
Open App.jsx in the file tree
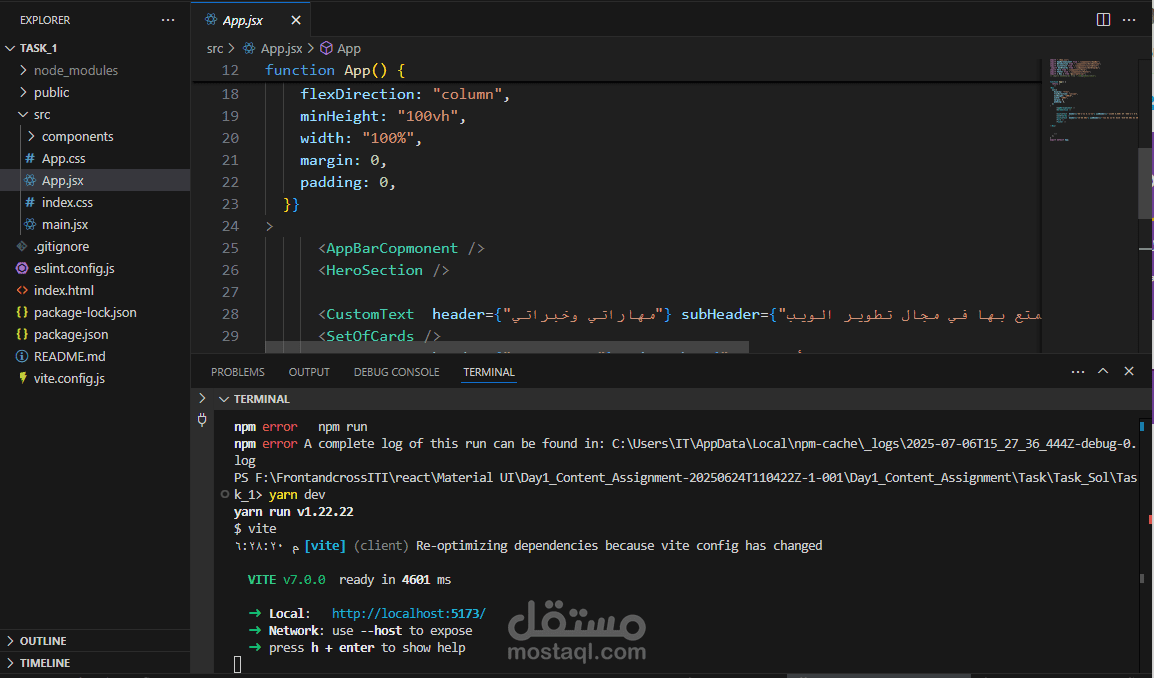[x=95, y=180]
